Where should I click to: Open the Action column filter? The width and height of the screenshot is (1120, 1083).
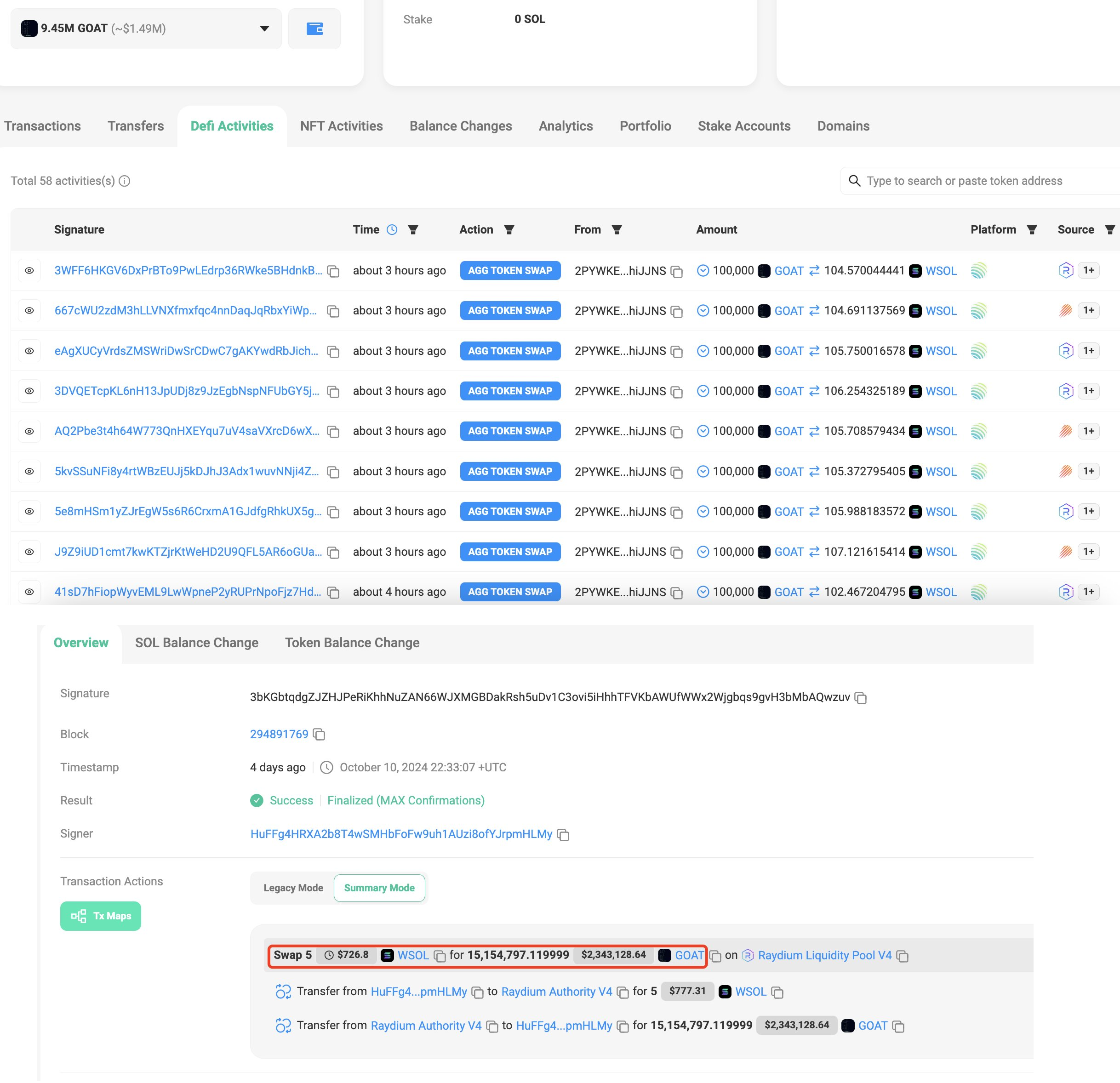coord(509,230)
